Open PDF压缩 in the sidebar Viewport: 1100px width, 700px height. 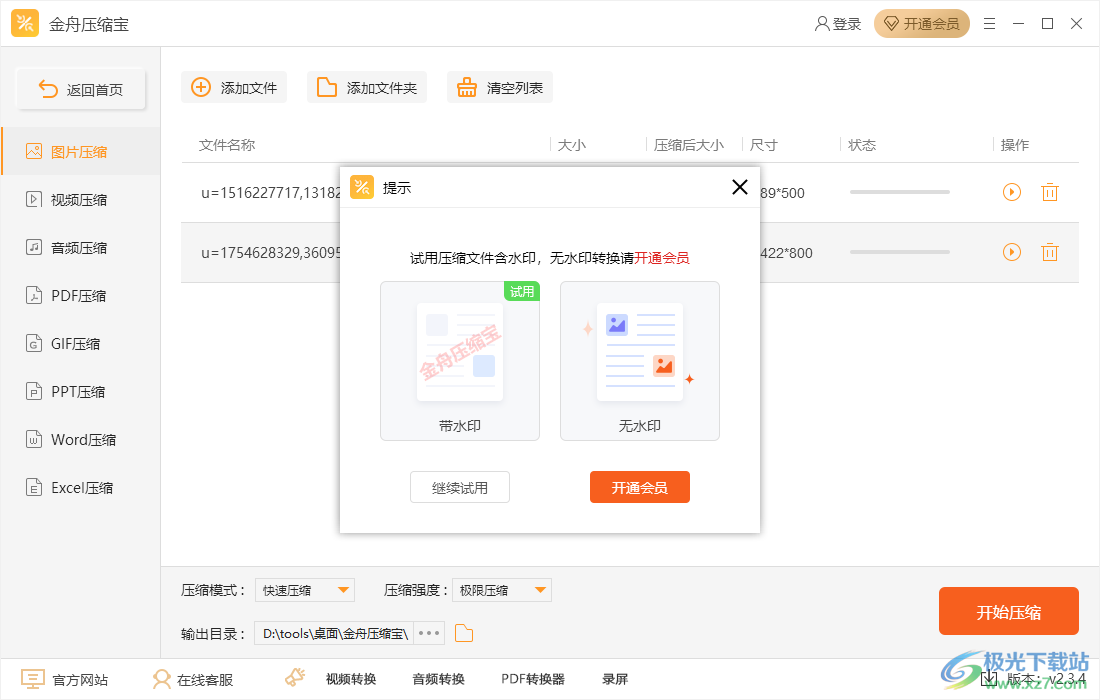tap(81, 295)
